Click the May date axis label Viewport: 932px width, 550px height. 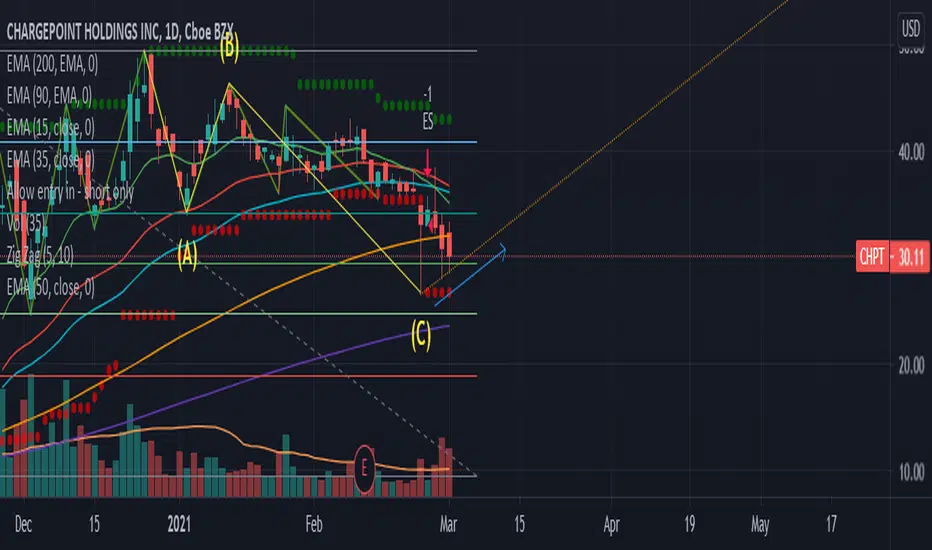[760, 524]
